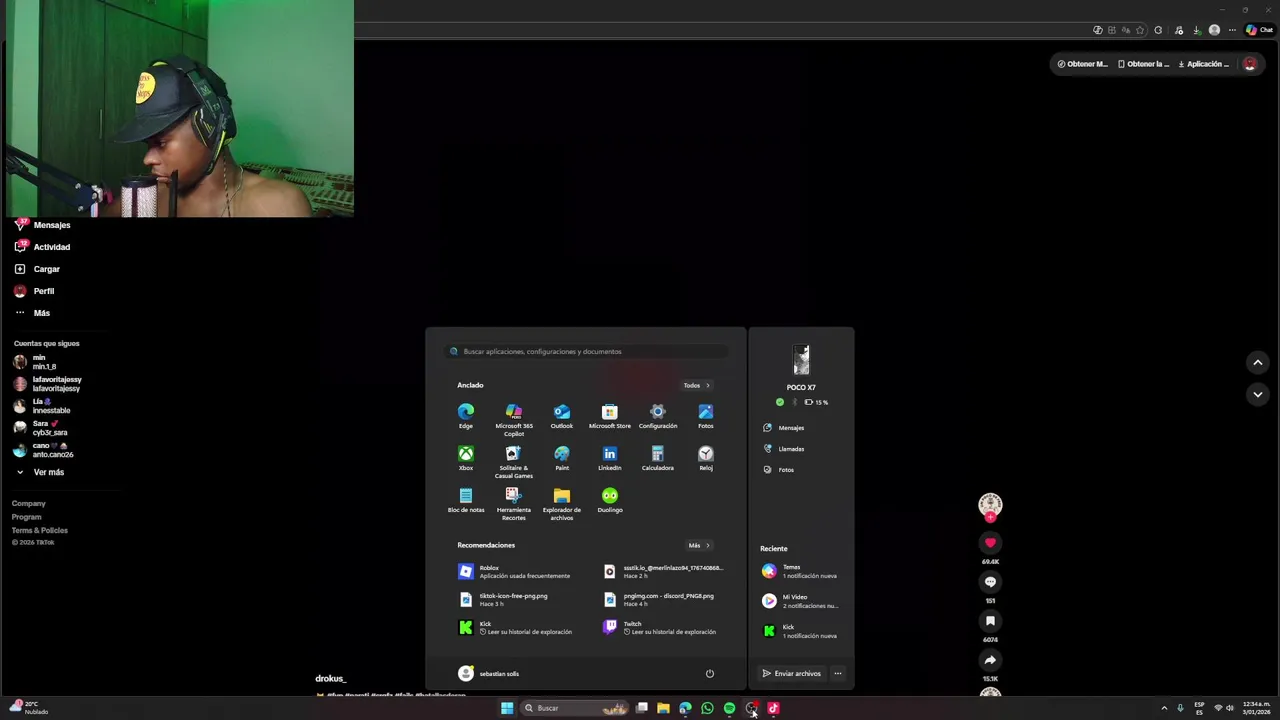Click the Company footer link
1280x720 pixels.
[29, 503]
